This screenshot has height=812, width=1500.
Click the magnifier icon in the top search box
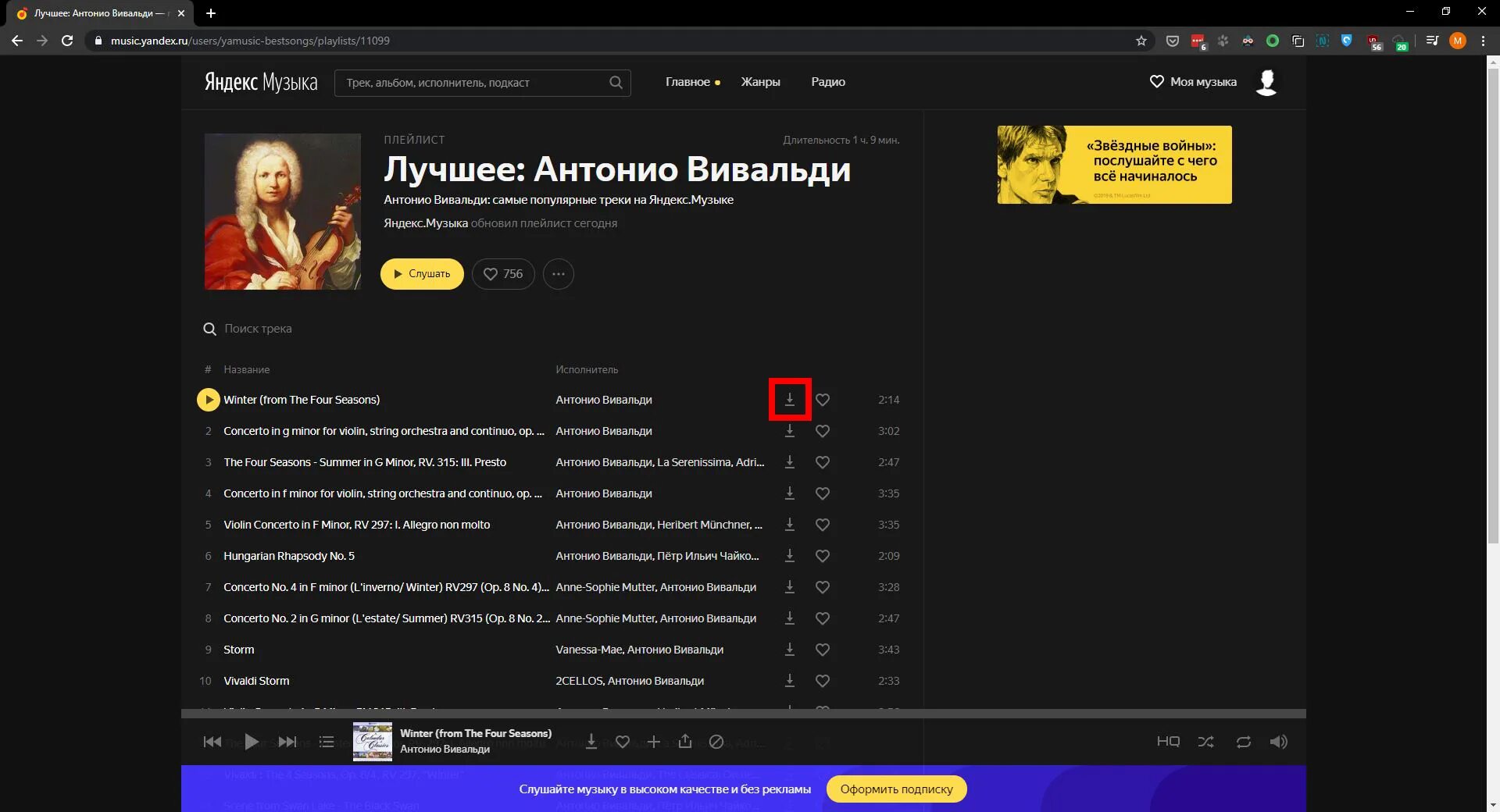(616, 83)
